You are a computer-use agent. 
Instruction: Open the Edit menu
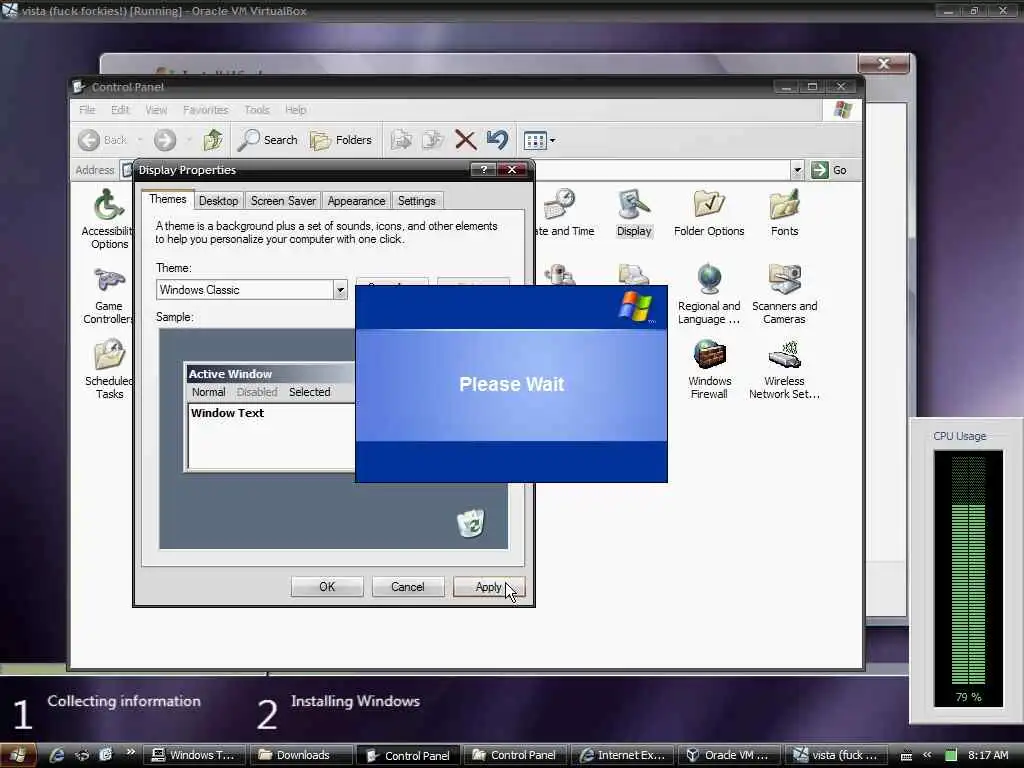[120, 110]
